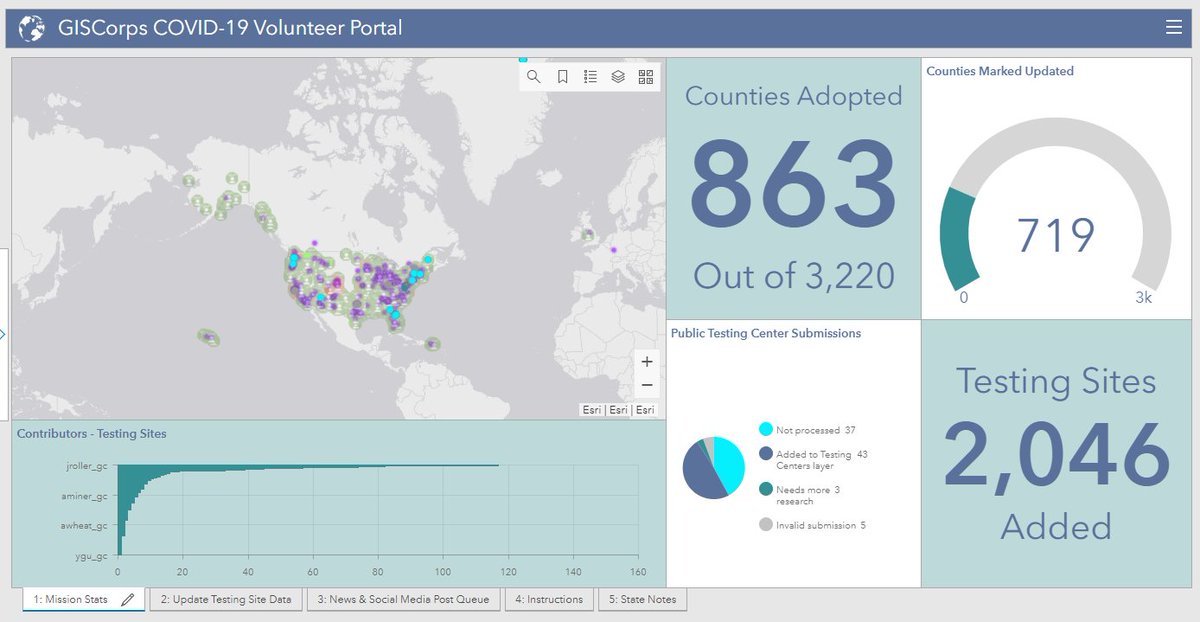Select 'Added to Testing Centers layer' swatch

coord(765,454)
